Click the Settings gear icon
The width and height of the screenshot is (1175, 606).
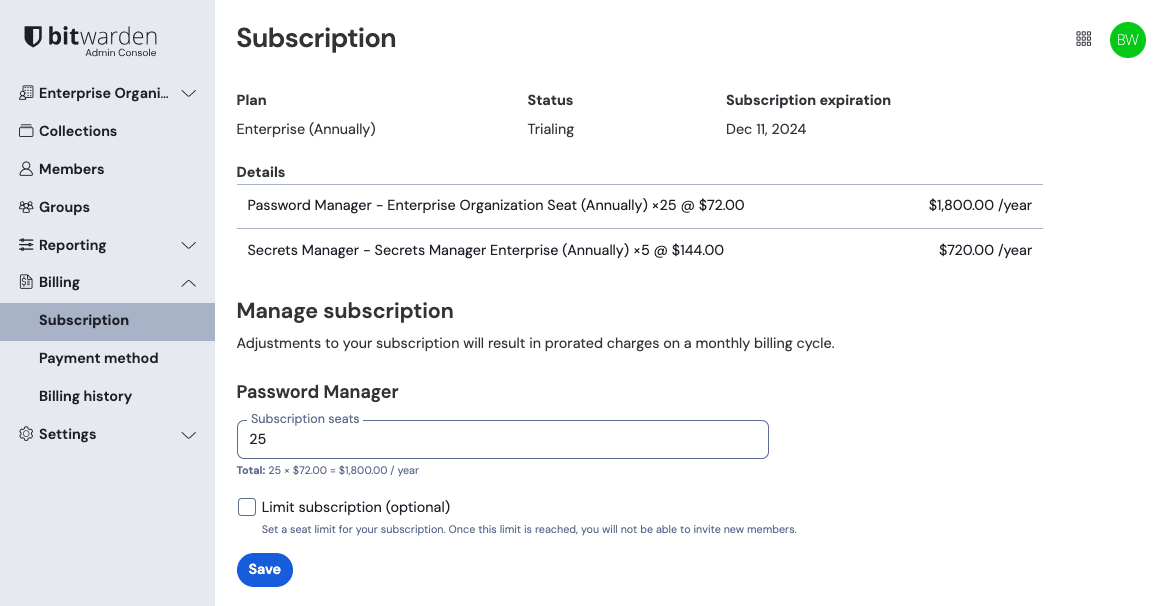pos(26,434)
